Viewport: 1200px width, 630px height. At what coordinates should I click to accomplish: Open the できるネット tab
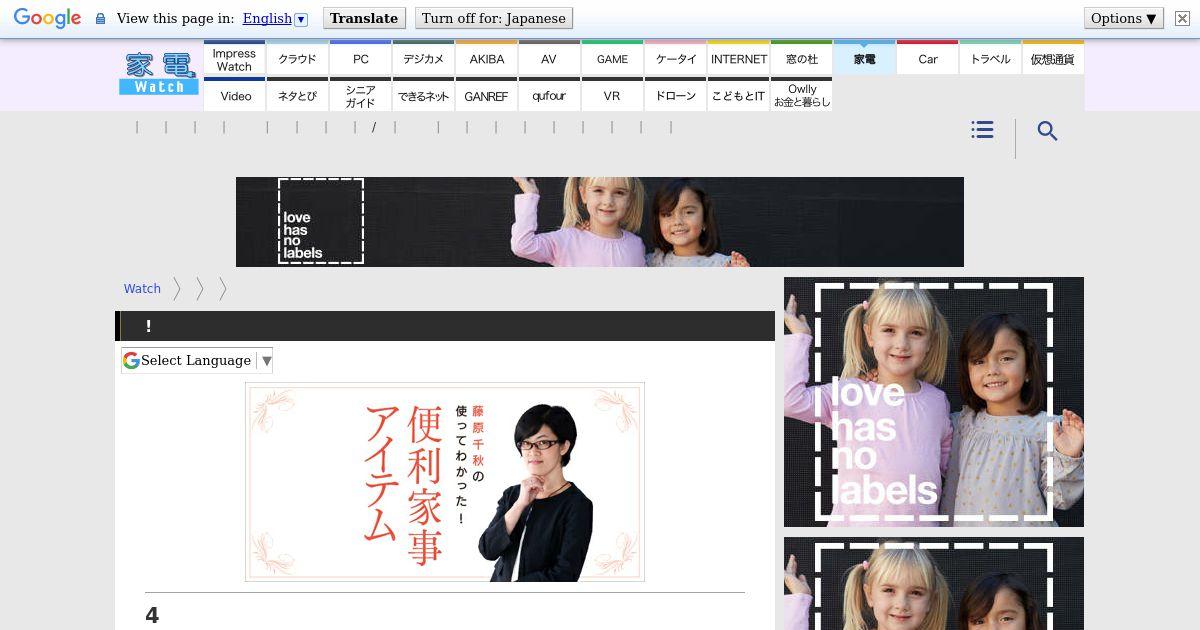tap(423, 96)
